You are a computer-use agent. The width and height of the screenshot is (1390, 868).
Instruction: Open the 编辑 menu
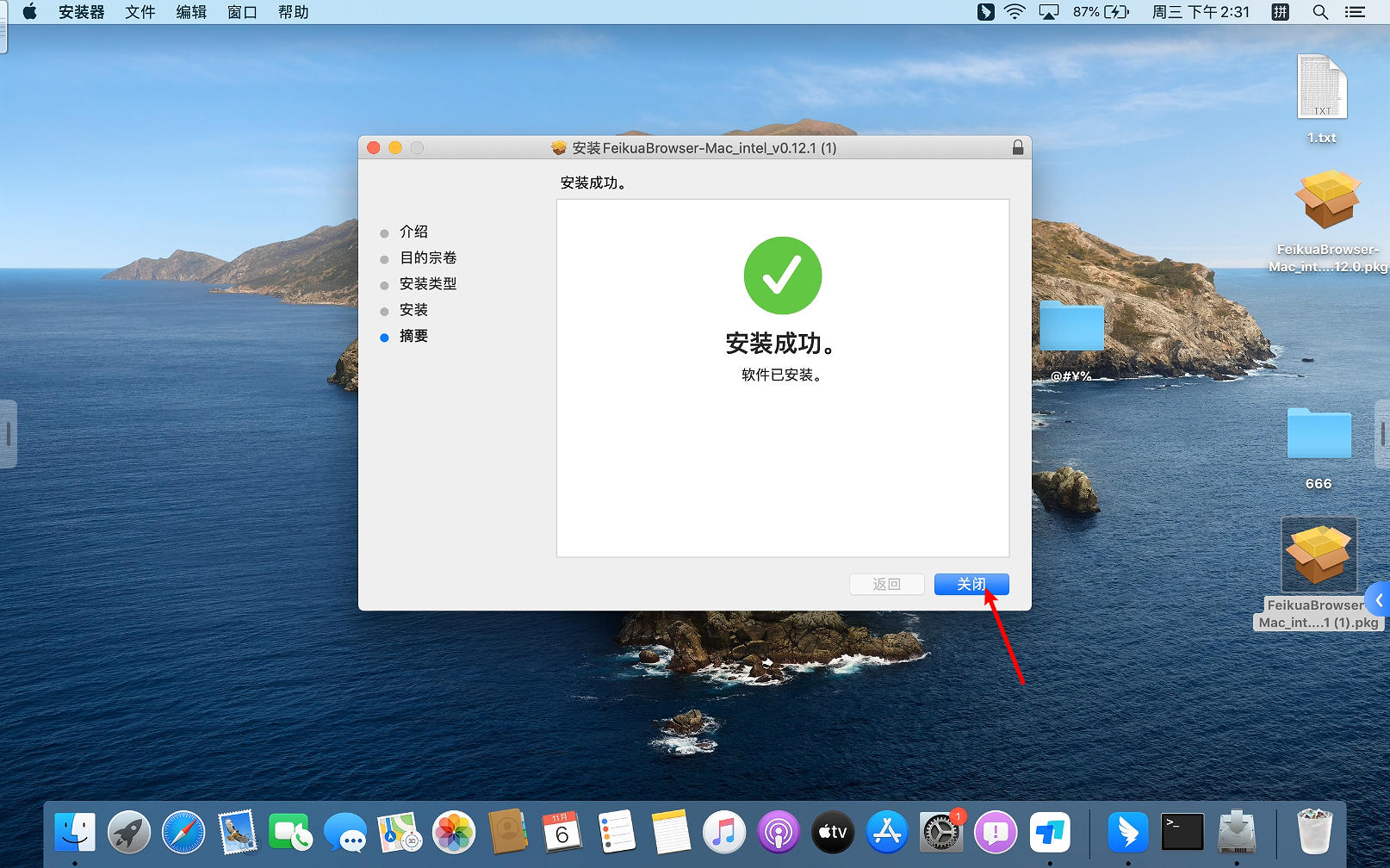(x=191, y=12)
